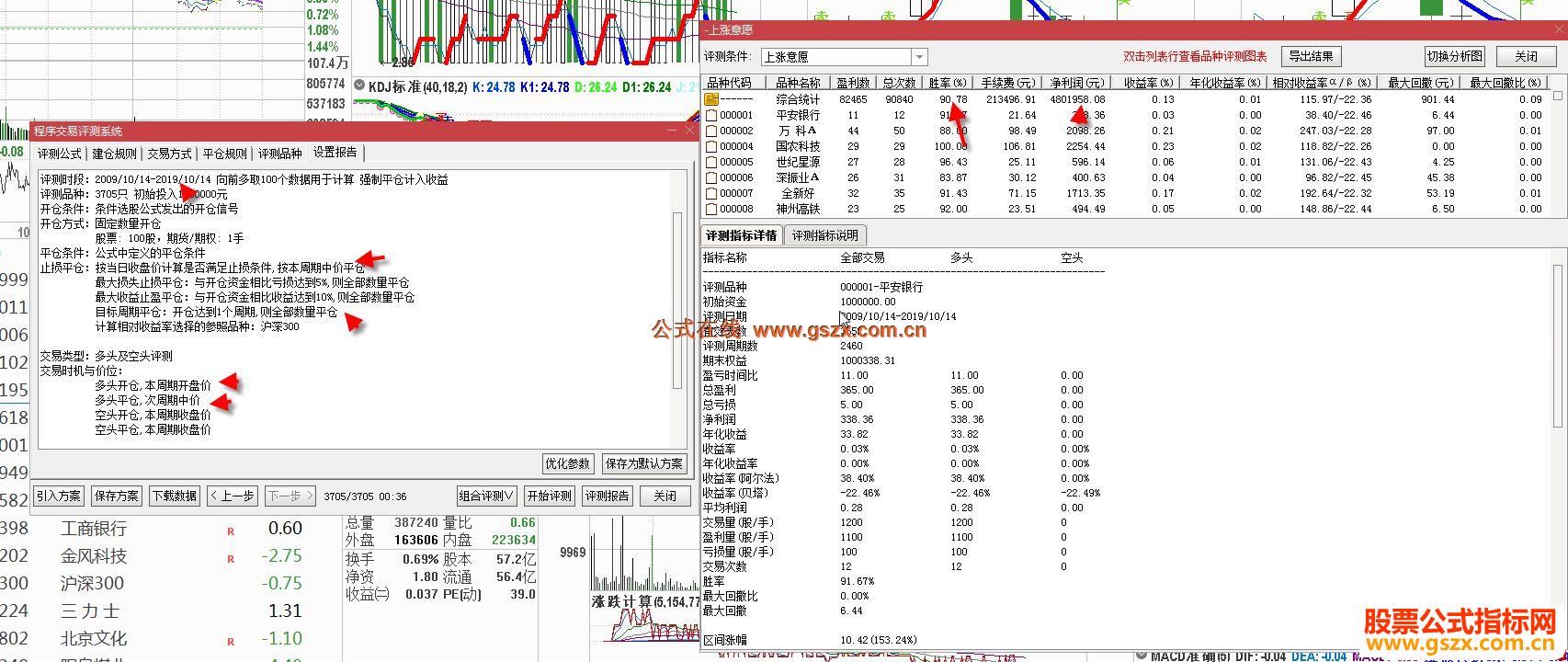
Task: Click the 切换分析图 button
Action: [1456, 56]
